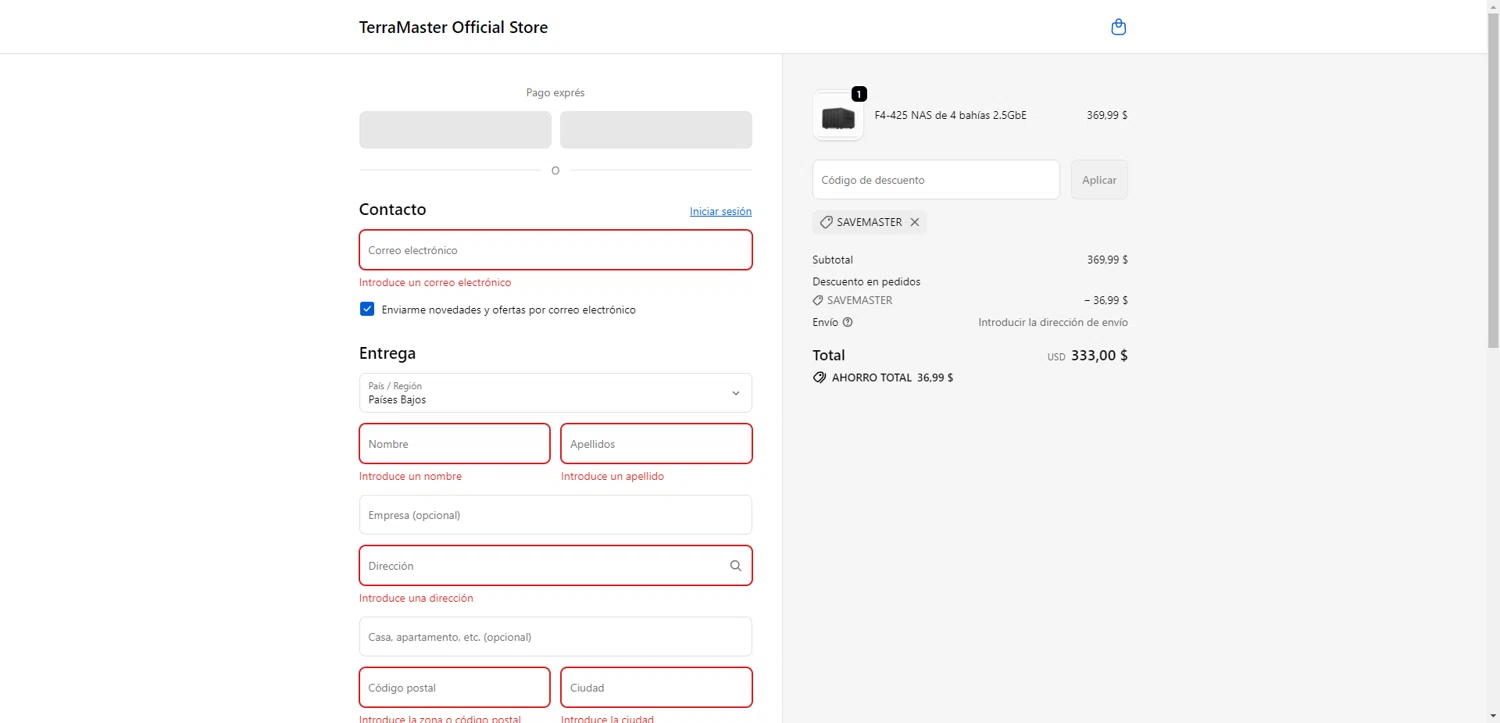The height and width of the screenshot is (723, 1500).
Task: Focus the Nombre input field
Action: 455,444
